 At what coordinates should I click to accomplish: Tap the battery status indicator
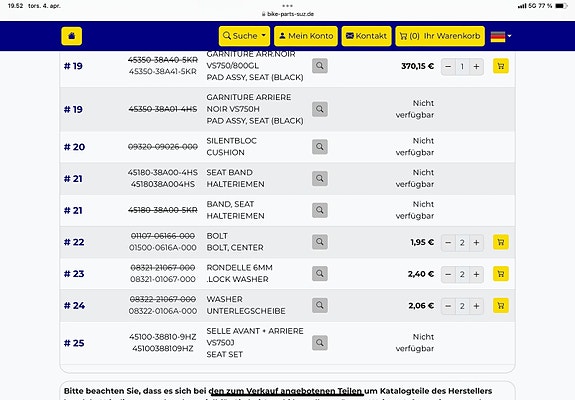(561, 6)
